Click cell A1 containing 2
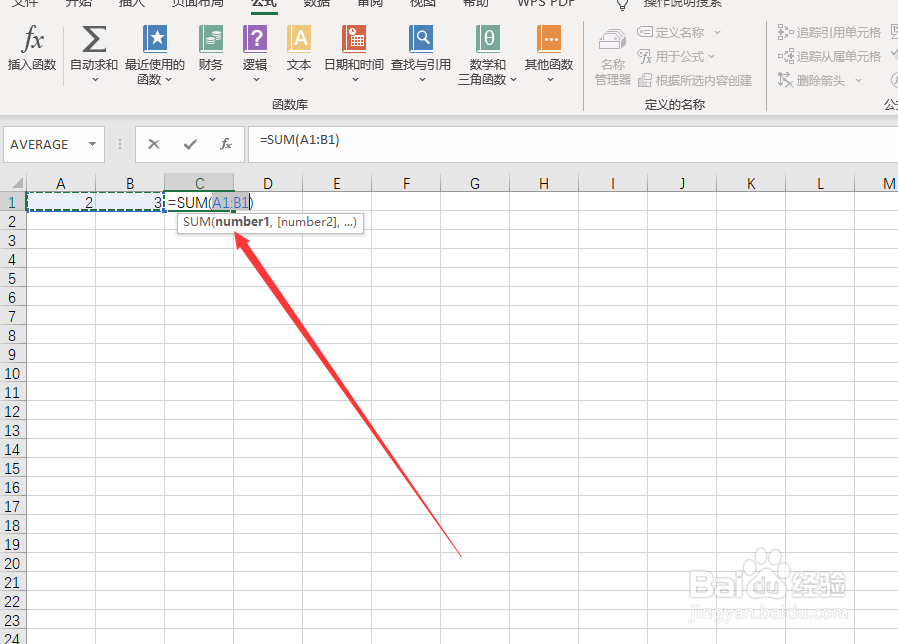The height and width of the screenshot is (644, 898). click(x=61, y=202)
